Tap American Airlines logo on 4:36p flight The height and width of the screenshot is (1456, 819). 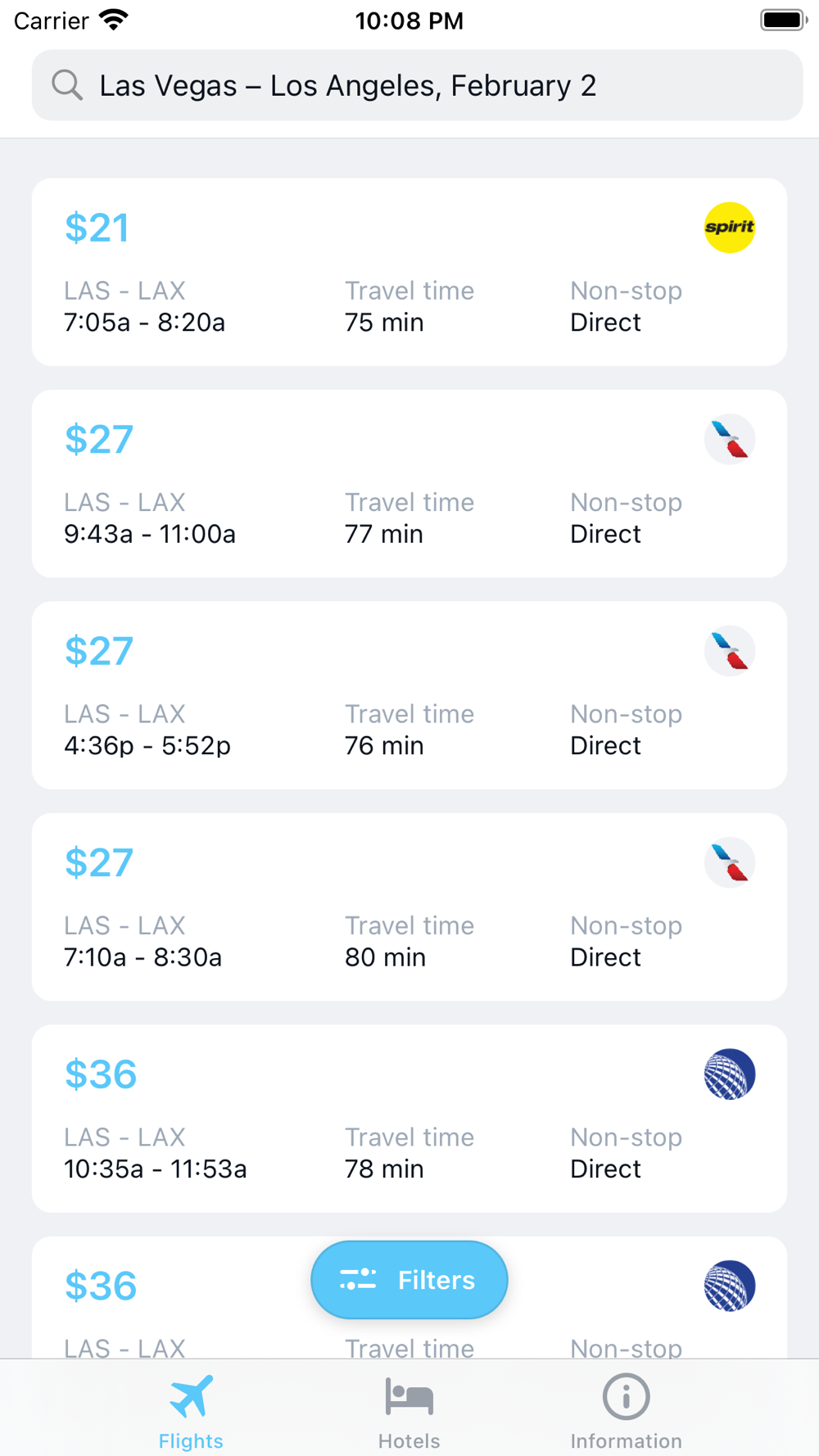[x=729, y=651]
